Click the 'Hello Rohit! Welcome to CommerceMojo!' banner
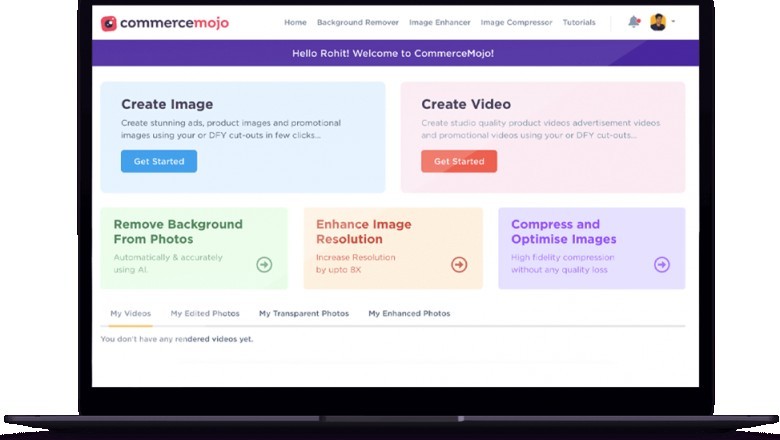Image resolution: width=780 pixels, height=440 pixels. (x=393, y=53)
